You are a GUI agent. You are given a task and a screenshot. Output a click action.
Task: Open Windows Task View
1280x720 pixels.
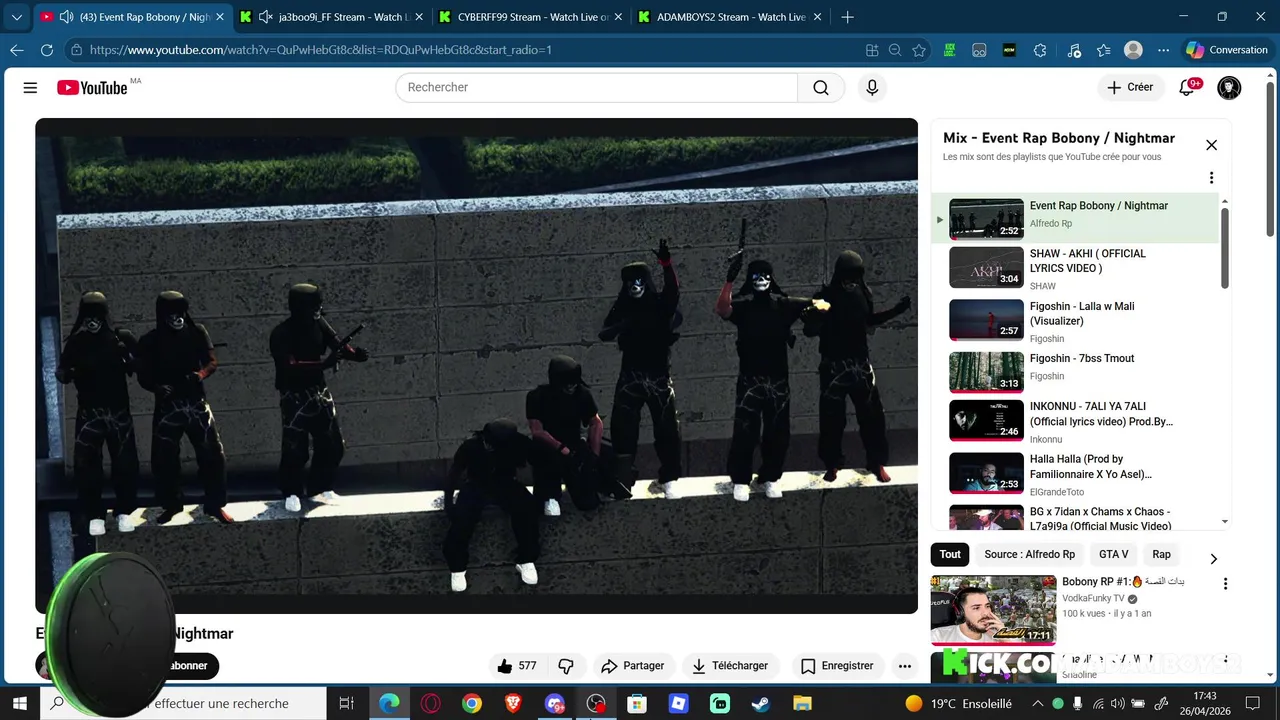pos(346,704)
